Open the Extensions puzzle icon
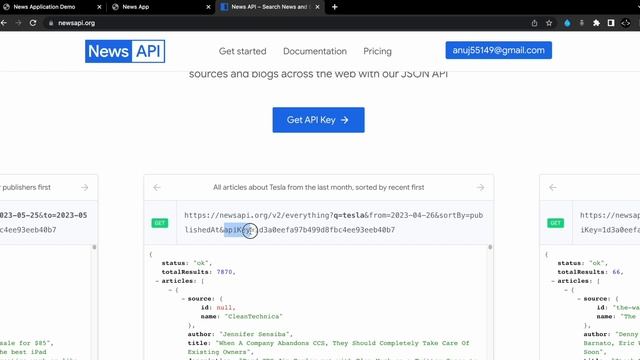 pos(596,23)
